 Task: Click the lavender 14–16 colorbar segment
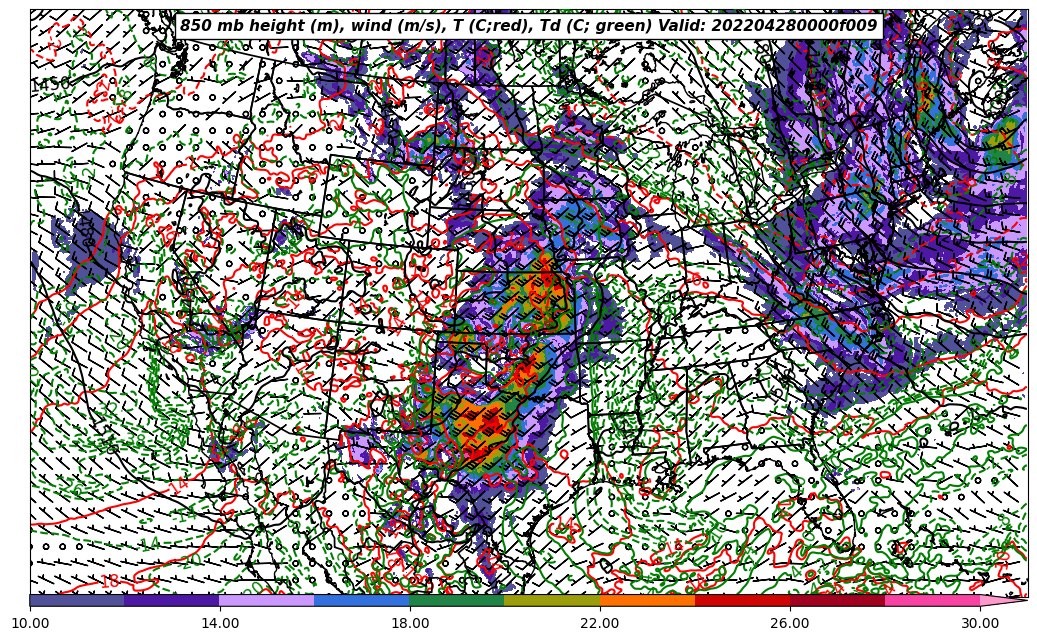[x=267, y=600]
